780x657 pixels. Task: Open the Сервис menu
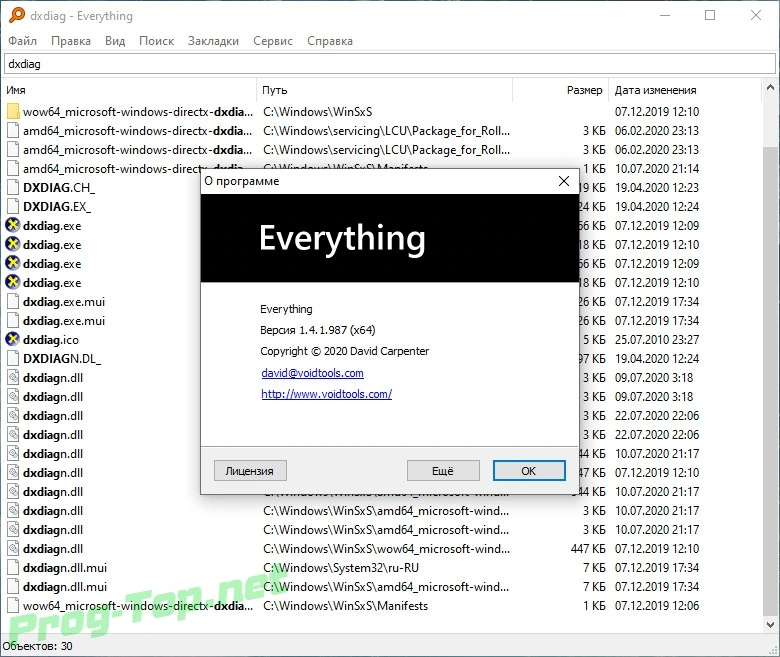[273, 41]
